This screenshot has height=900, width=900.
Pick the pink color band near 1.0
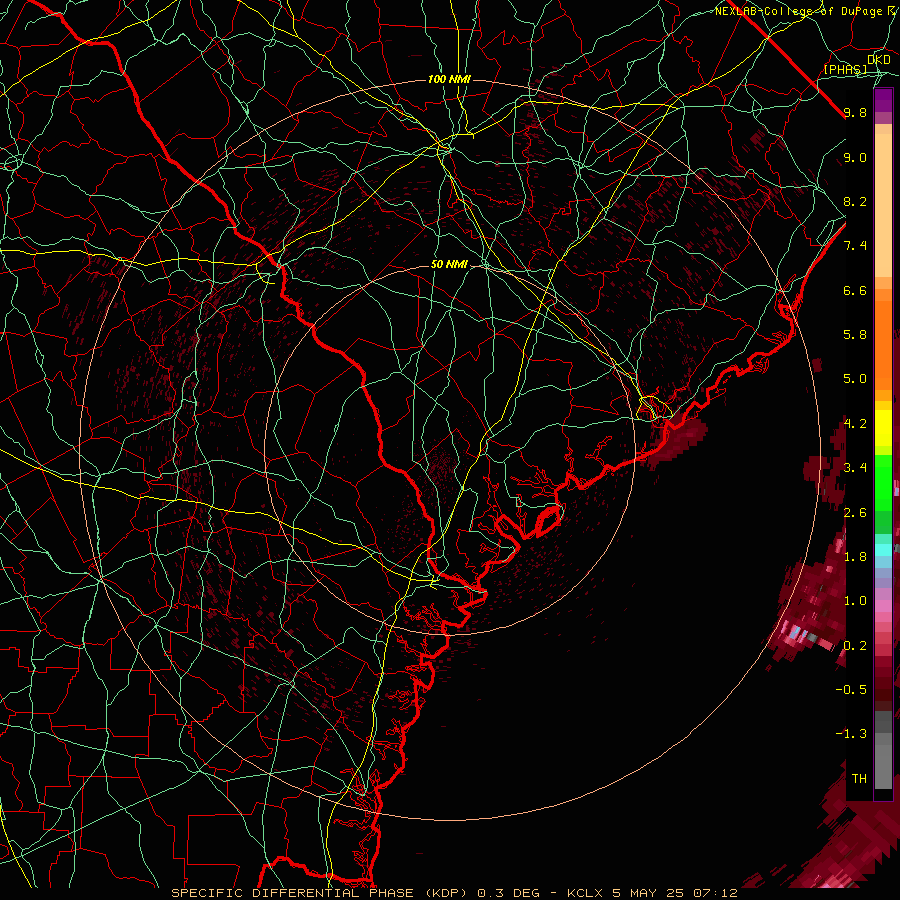(x=883, y=606)
